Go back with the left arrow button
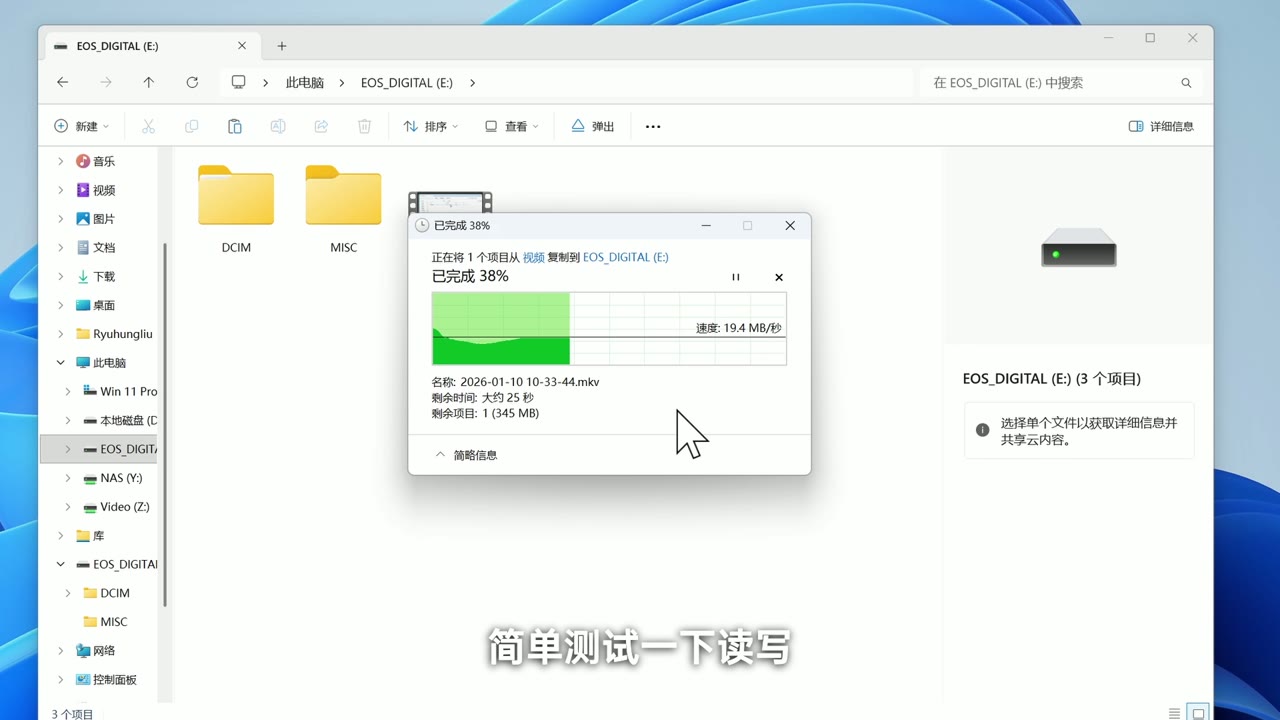 click(63, 83)
